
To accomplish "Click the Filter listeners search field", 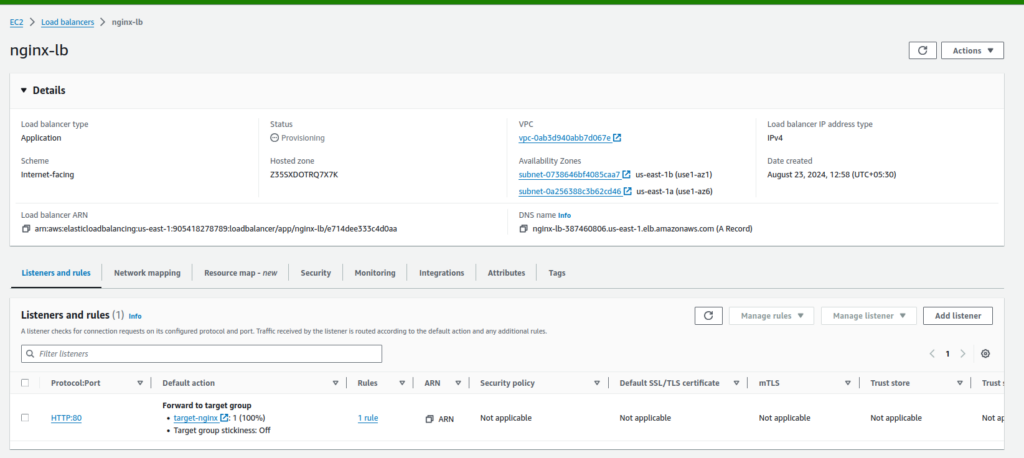I will click(x=202, y=354).
